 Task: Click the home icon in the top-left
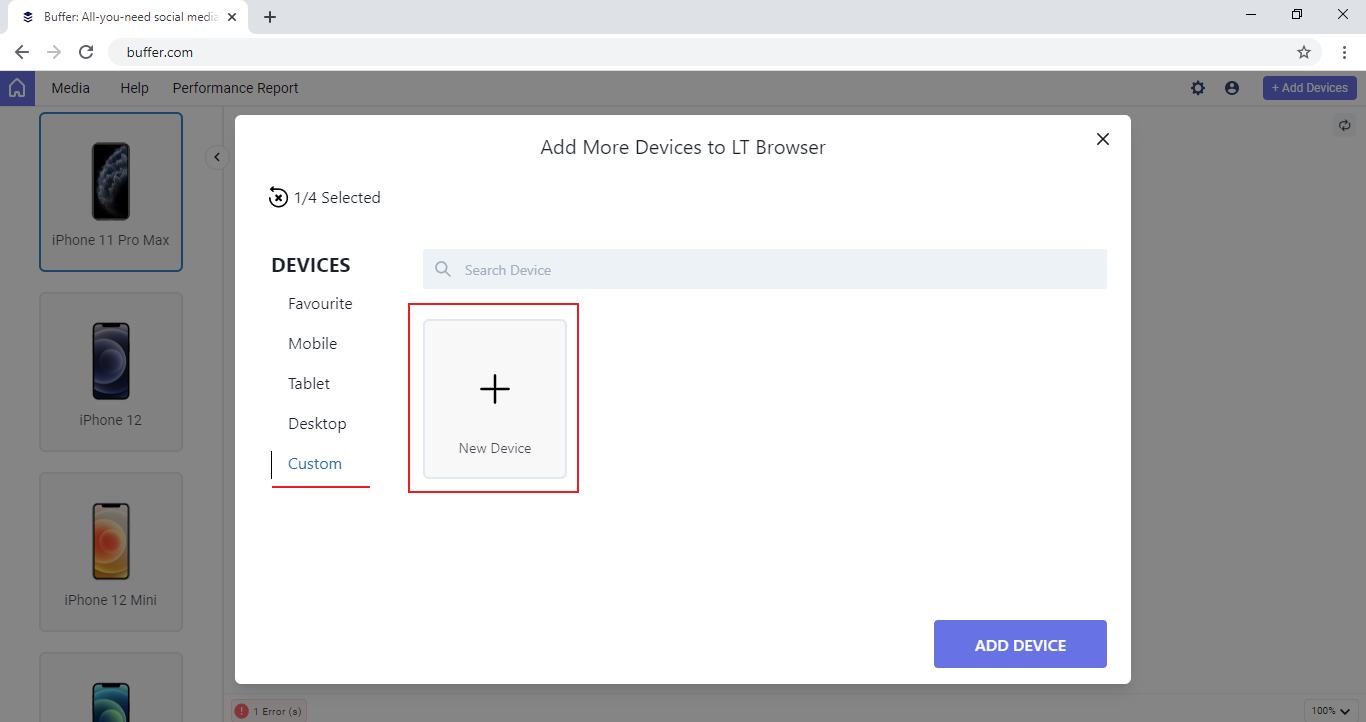pos(17,88)
